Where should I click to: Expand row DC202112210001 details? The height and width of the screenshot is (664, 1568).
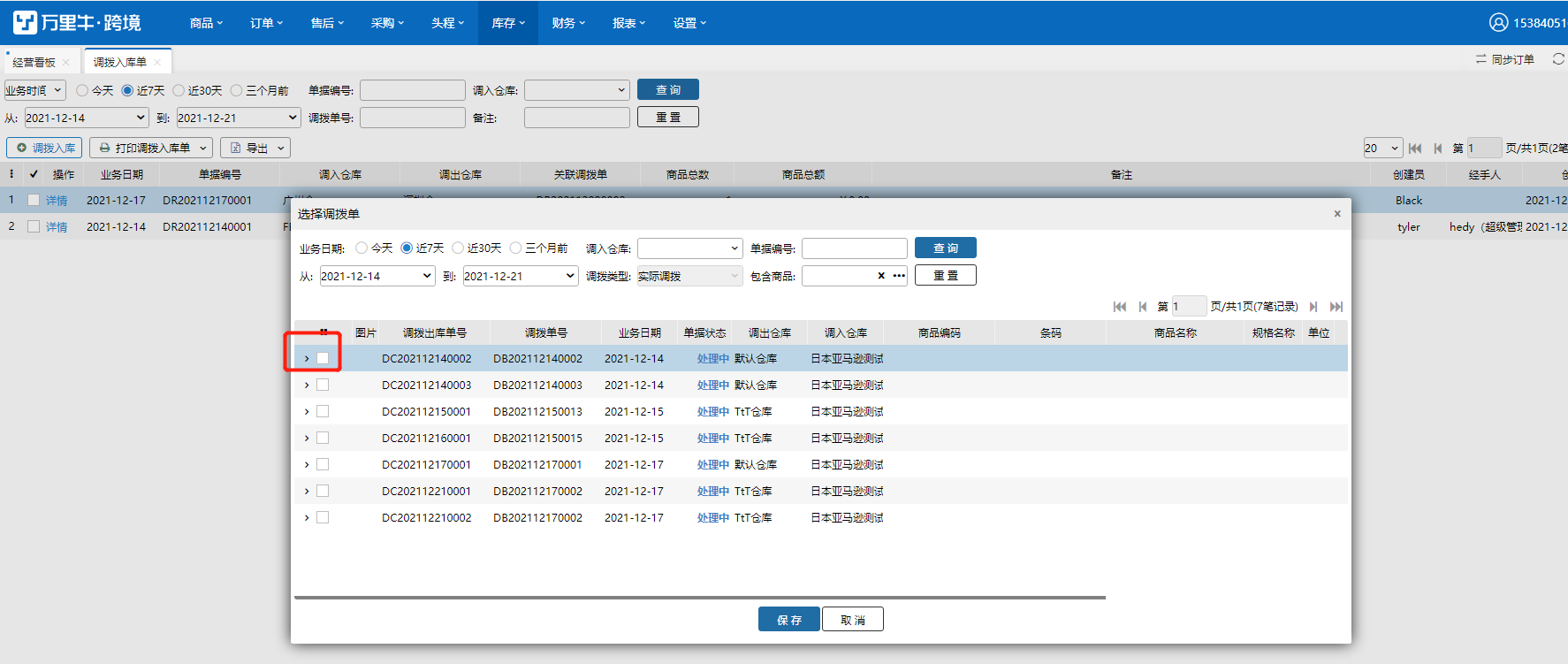307,491
